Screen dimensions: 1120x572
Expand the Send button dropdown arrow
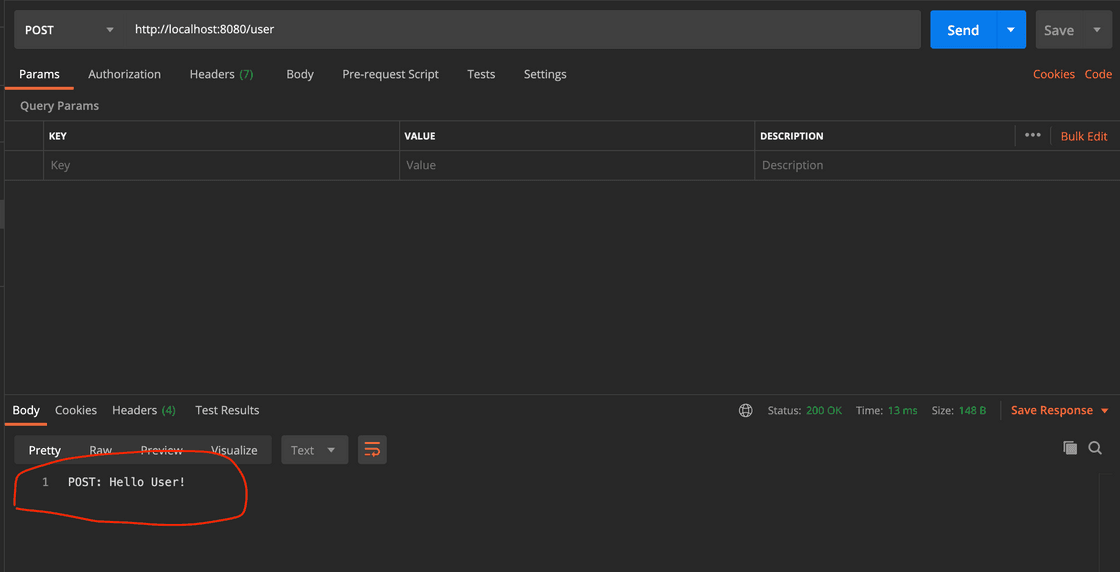point(1011,30)
